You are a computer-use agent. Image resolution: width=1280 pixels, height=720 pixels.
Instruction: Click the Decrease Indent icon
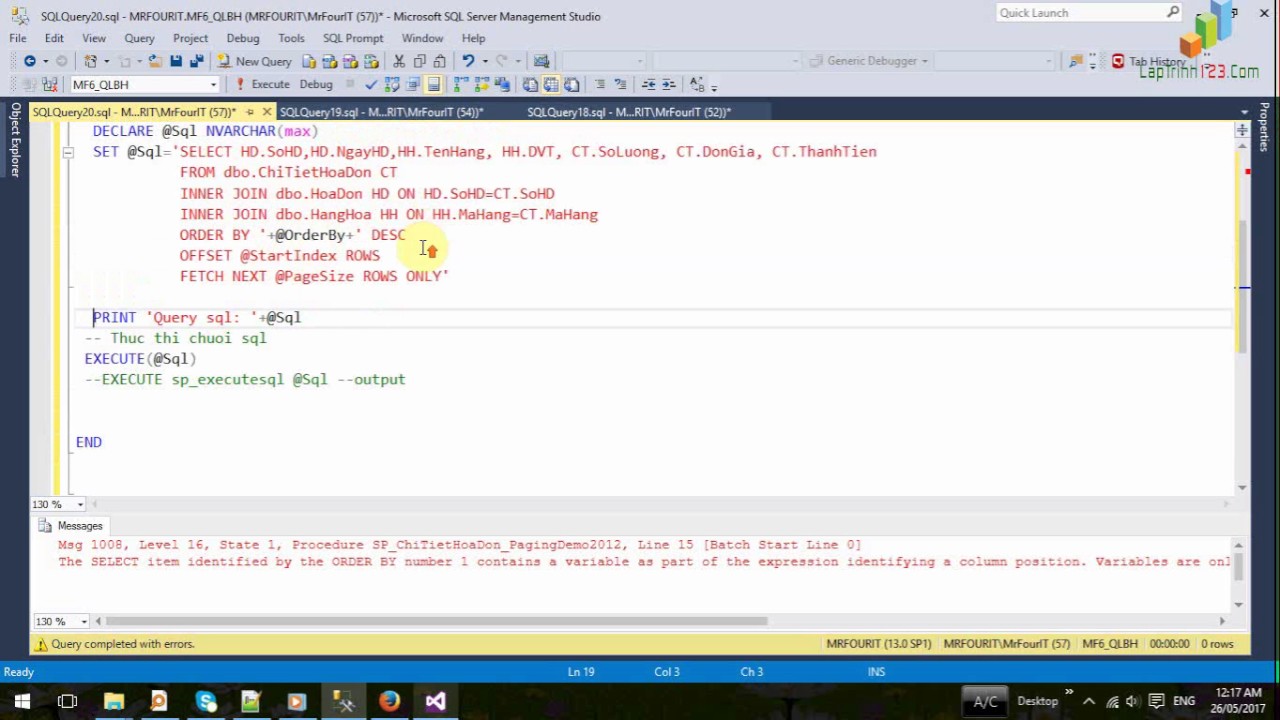648,84
